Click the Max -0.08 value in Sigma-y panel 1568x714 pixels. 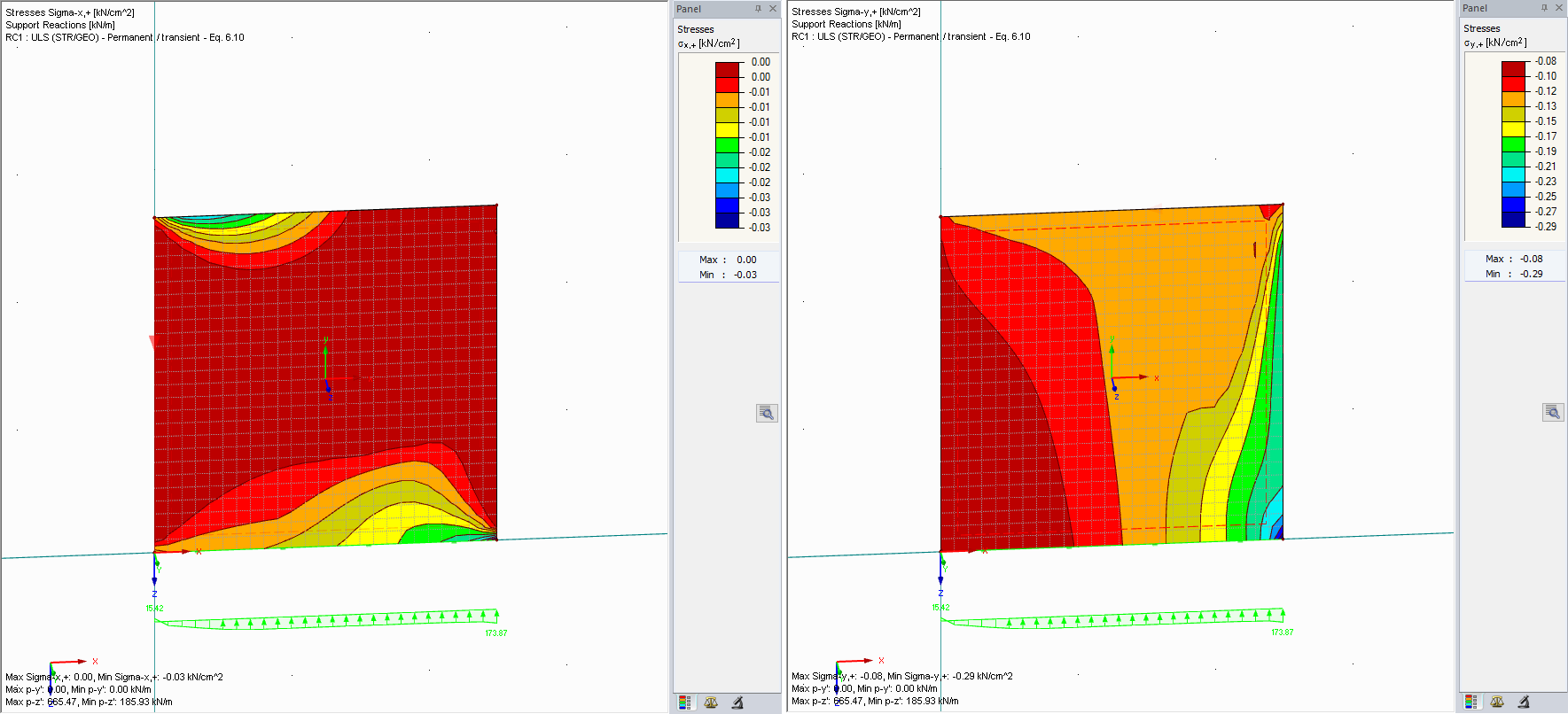pos(1532,259)
